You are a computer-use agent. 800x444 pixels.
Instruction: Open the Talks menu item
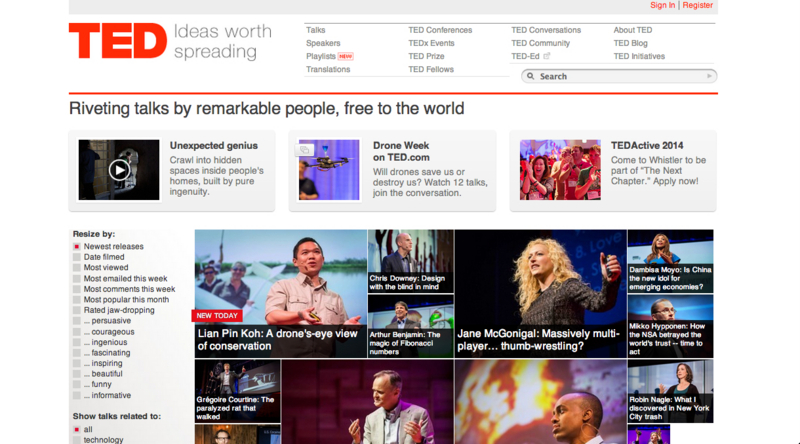(x=315, y=30)
